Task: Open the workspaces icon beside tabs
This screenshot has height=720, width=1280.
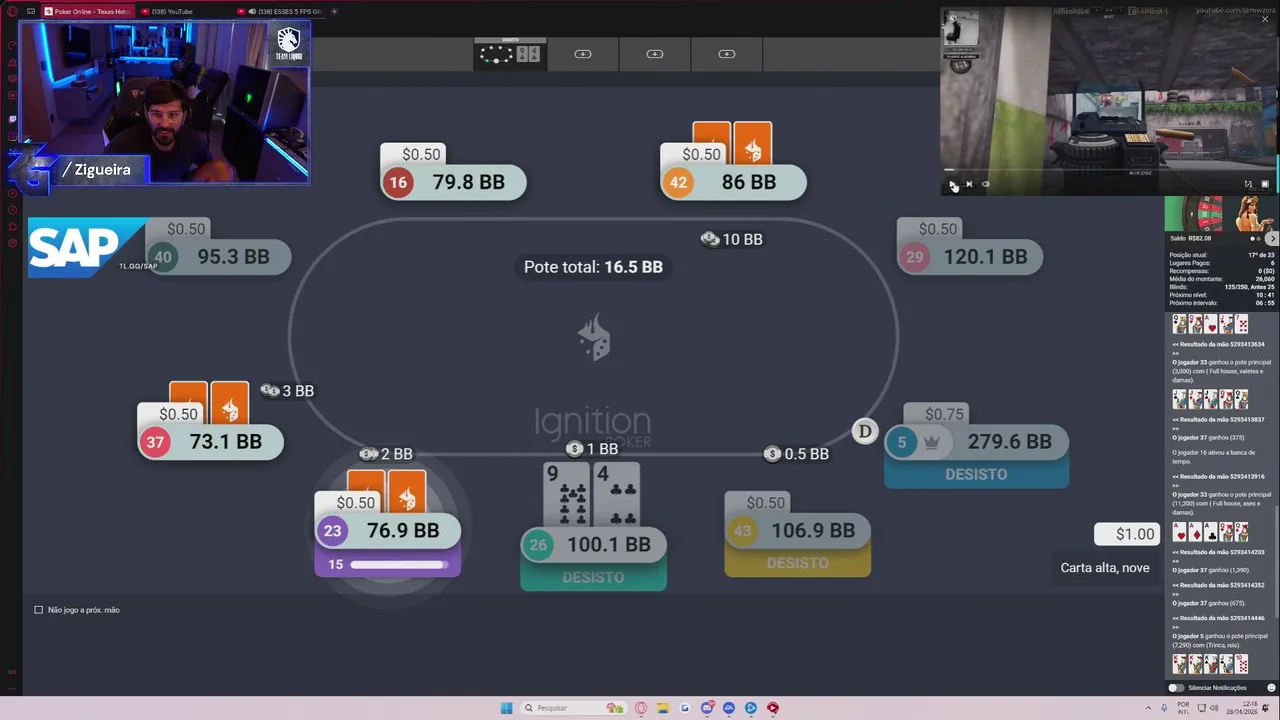Action: 31,11
